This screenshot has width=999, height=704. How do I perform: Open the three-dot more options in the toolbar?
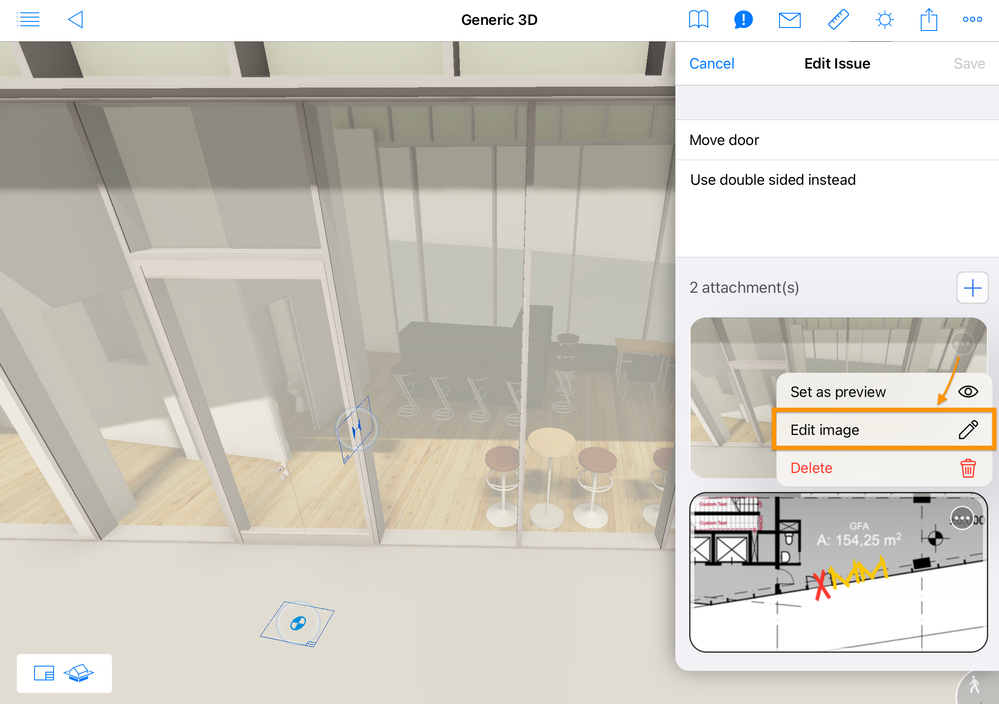[x=972, y=19]
